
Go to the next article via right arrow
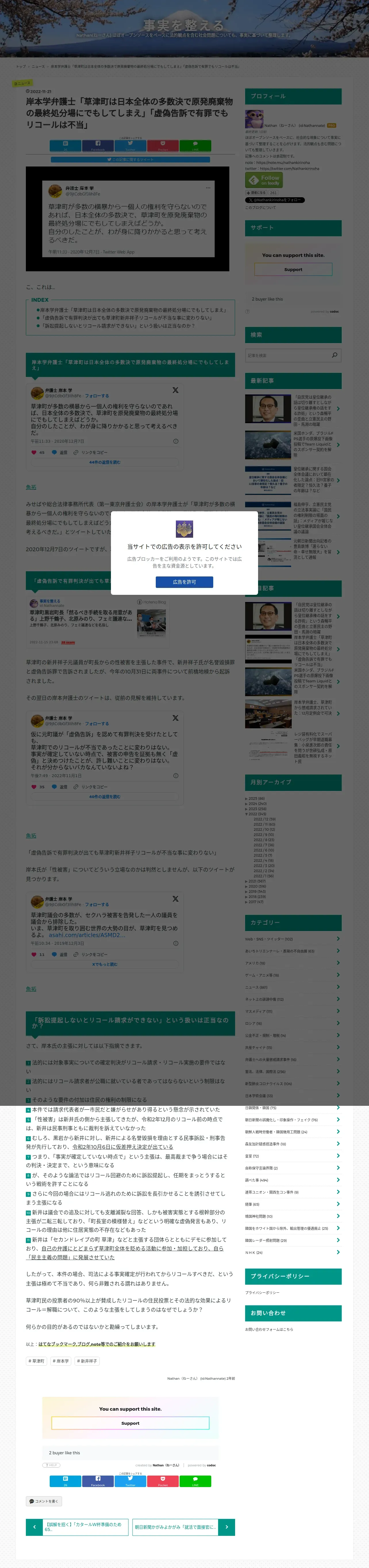pos(226,1527)
